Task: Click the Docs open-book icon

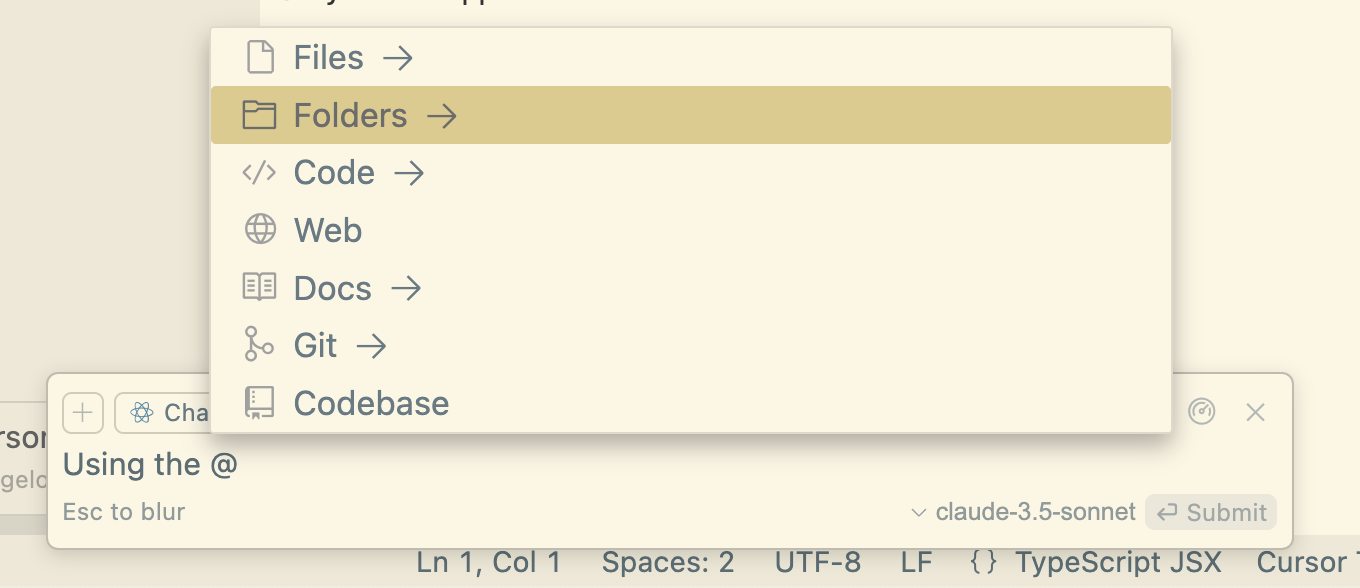Action: [260, 288]
